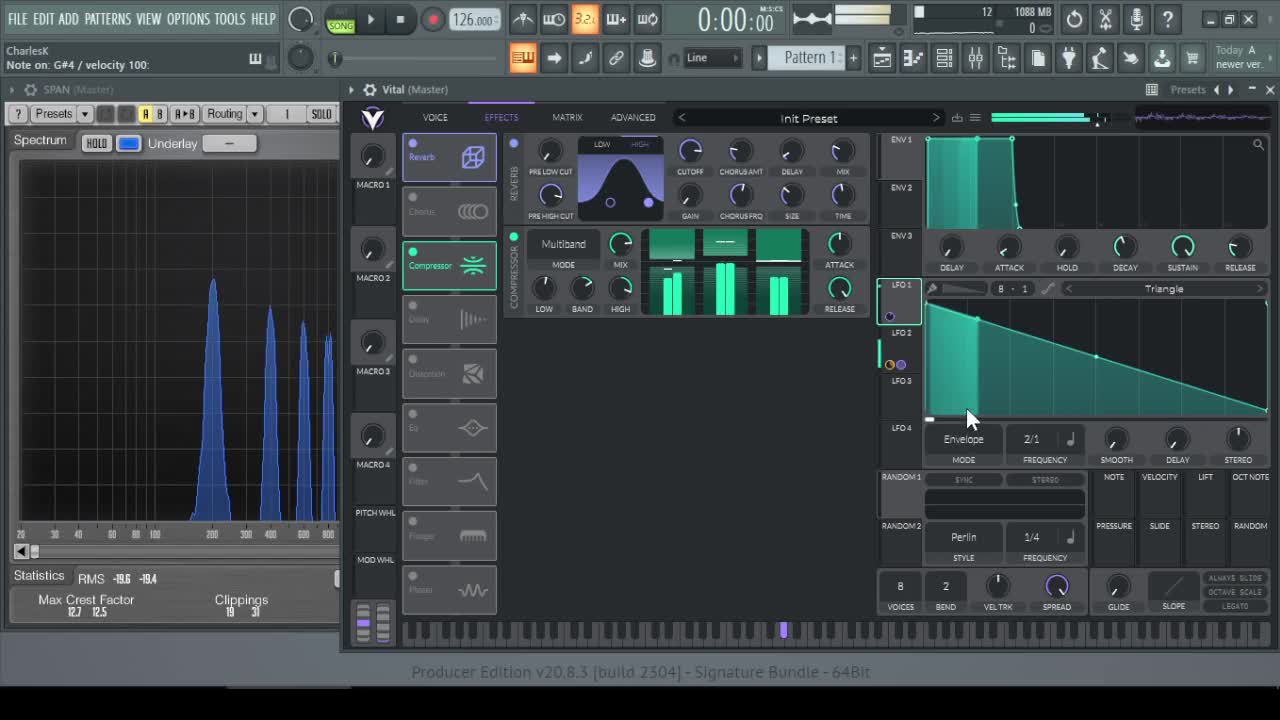Open the TOOLS menu
The width and height of the screenshot is (1280, 720).
pyautogui.click(x=229, y=19)
